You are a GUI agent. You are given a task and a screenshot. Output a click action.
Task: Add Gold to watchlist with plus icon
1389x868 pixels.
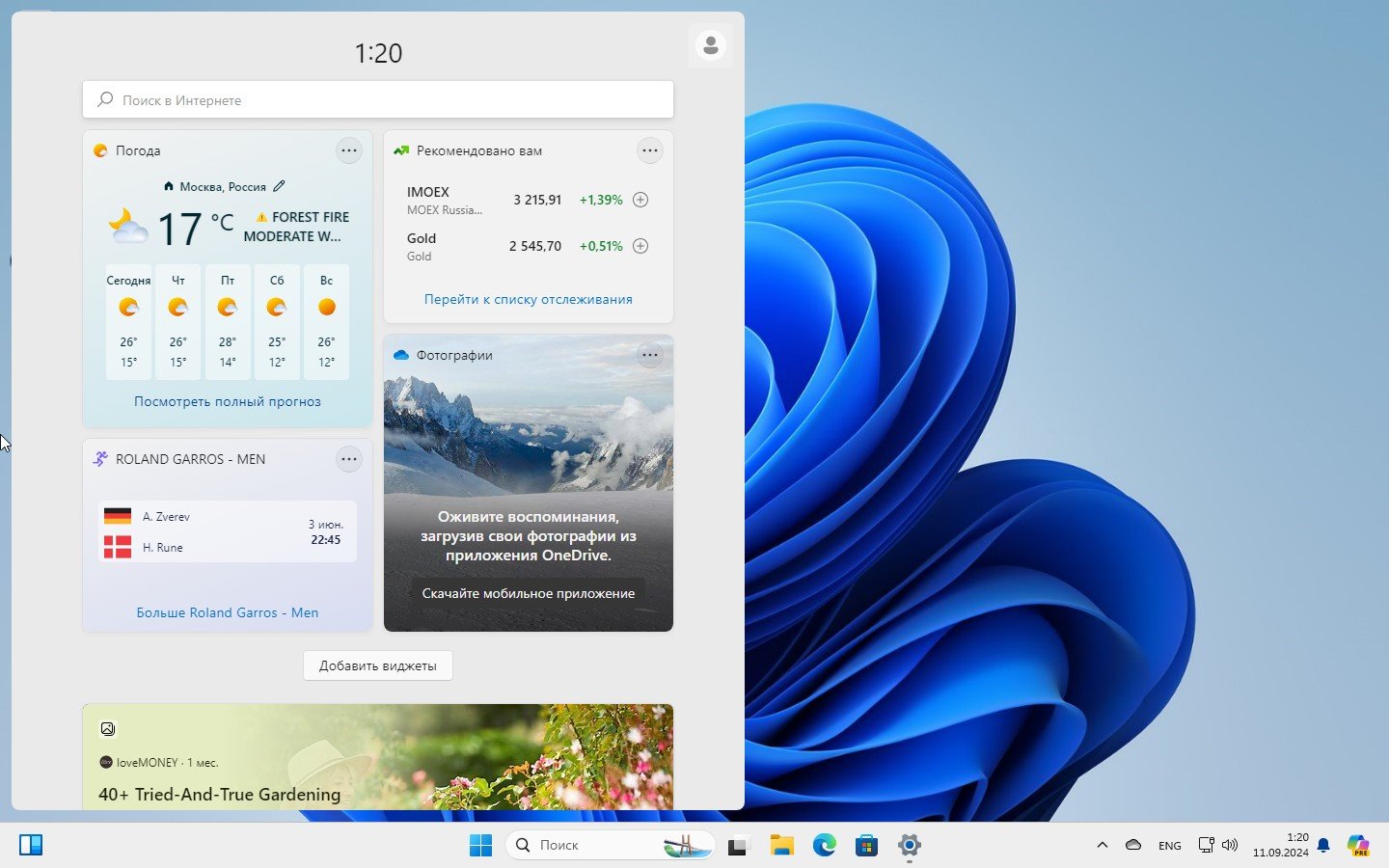pos(640,246)
